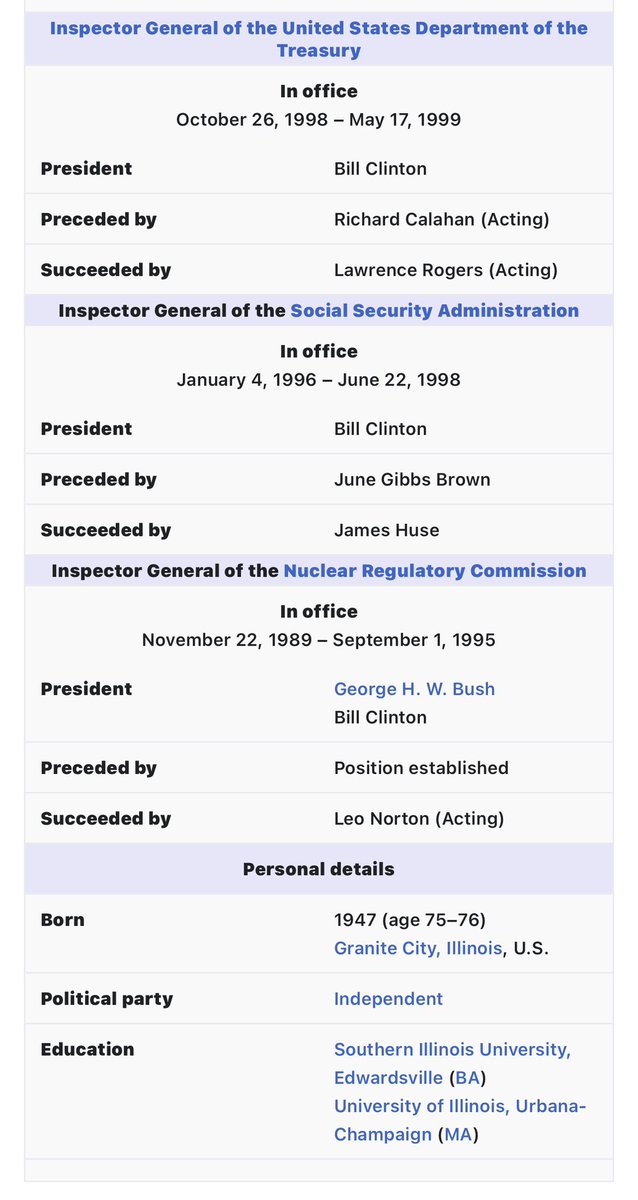Click the Leo Norton (Acting) text

coord(419,819)
